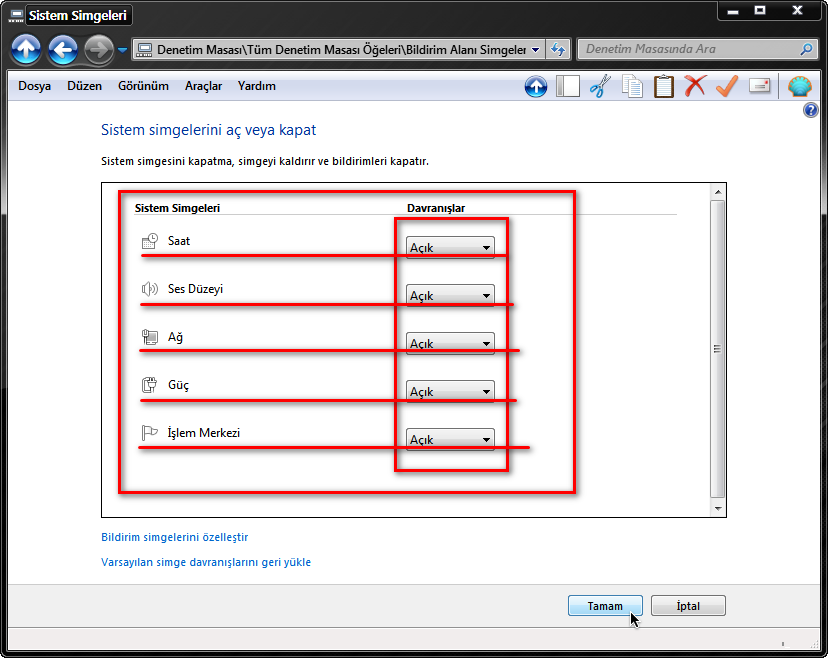Minimize the Sistem Simgeleri window

coord(733,11)
